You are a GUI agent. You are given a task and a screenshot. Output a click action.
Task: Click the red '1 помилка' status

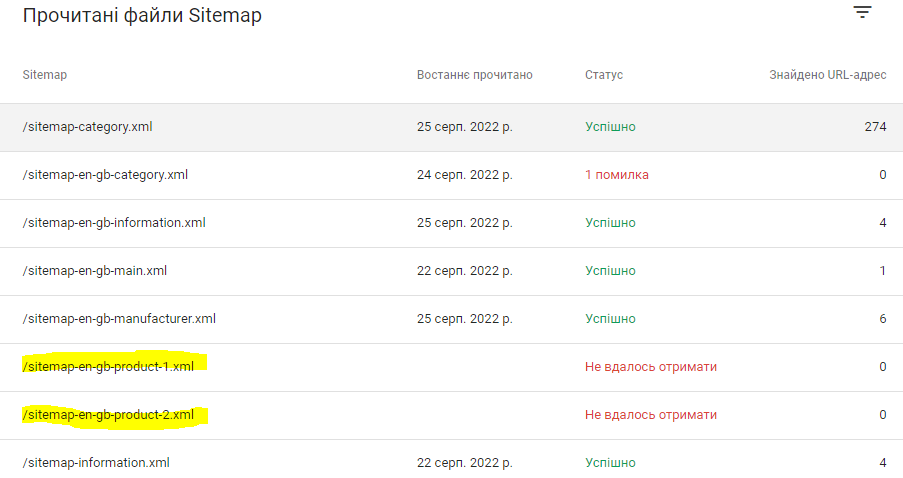pos(617,174)
